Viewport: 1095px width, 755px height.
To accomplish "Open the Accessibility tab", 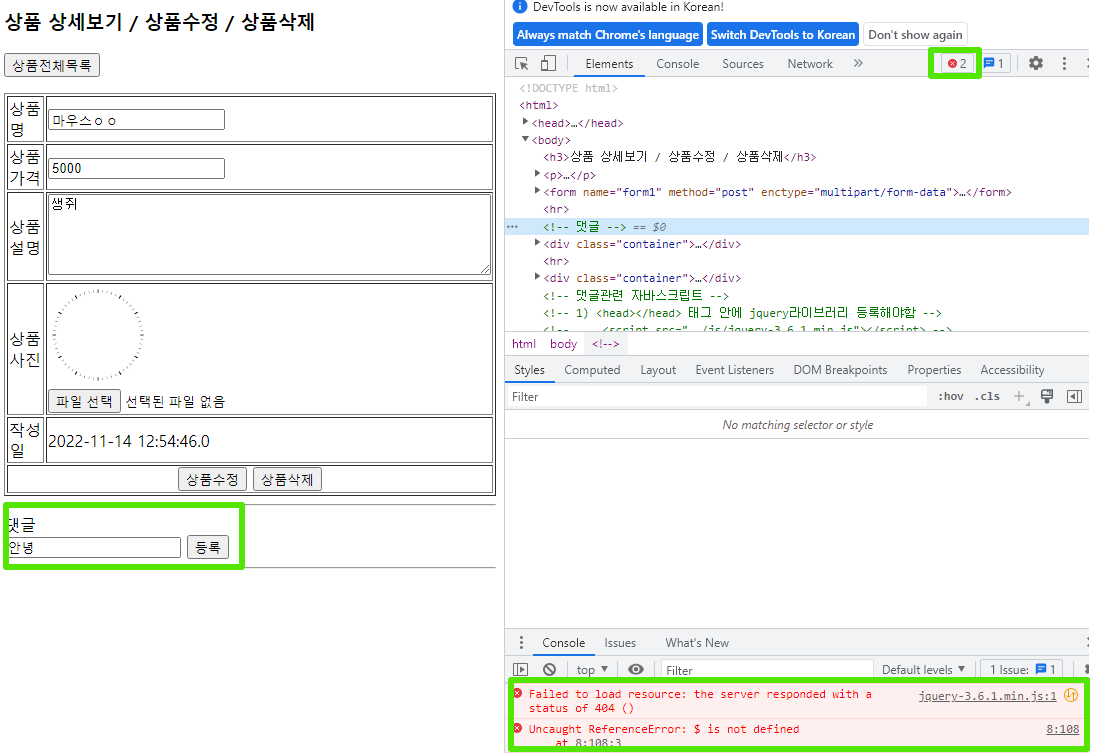I will coord(1012,370).
